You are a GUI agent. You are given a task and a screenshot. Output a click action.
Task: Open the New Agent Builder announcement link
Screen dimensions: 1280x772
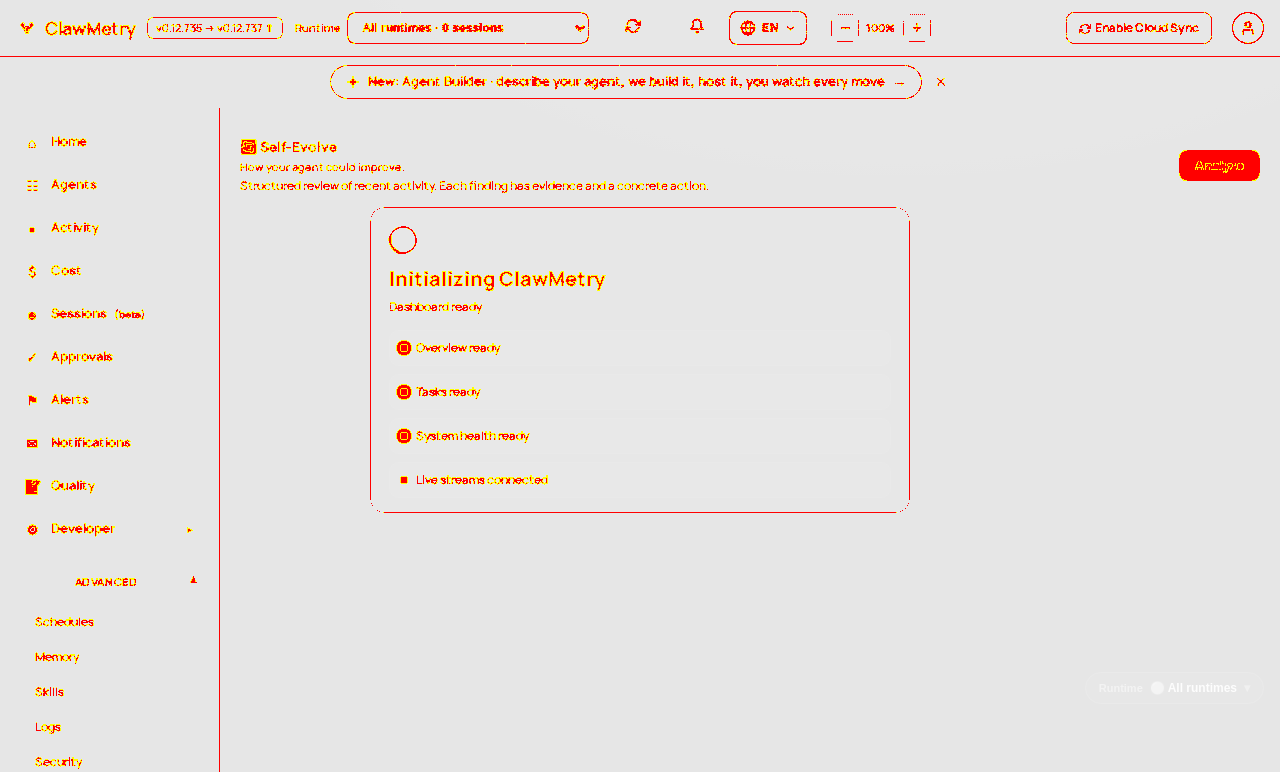click(626, 82)
